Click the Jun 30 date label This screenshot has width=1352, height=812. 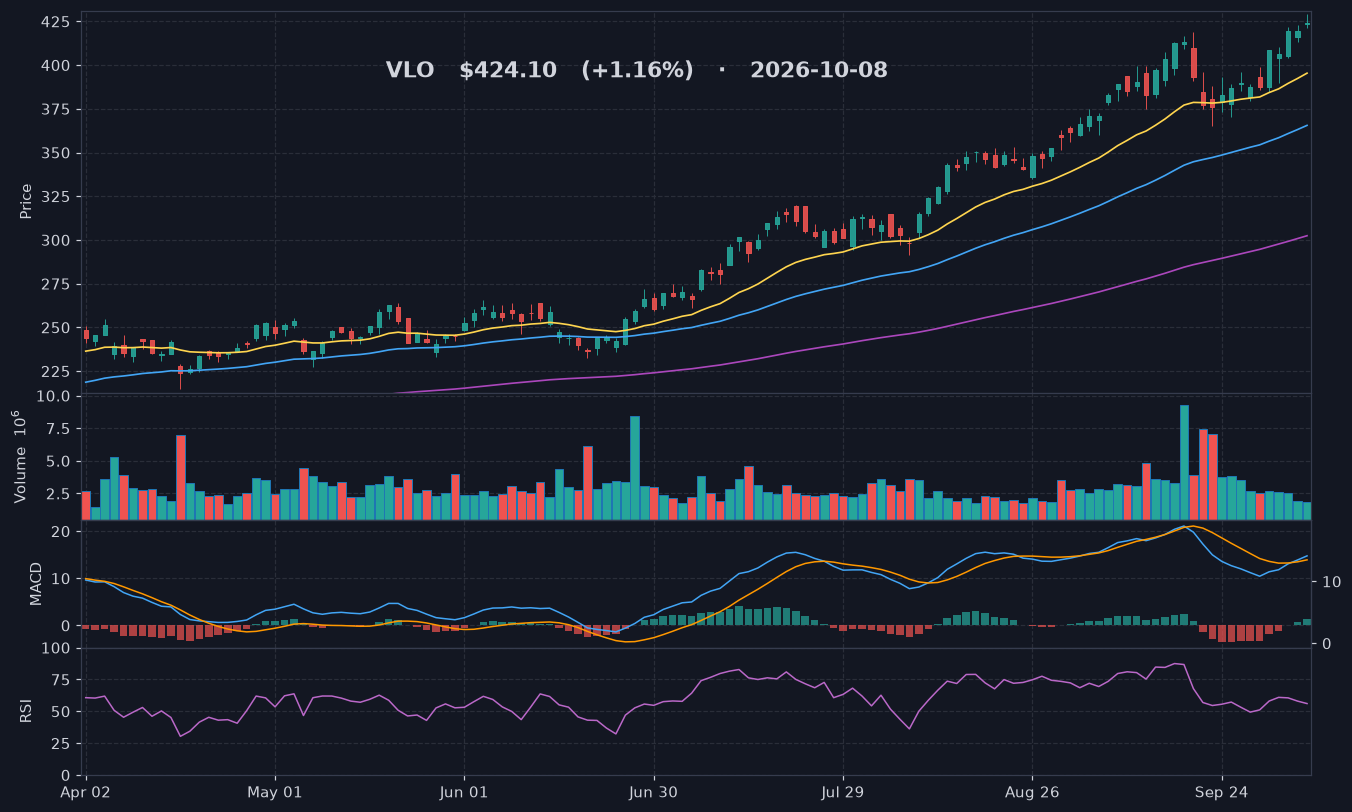click(x=654, y=793)
